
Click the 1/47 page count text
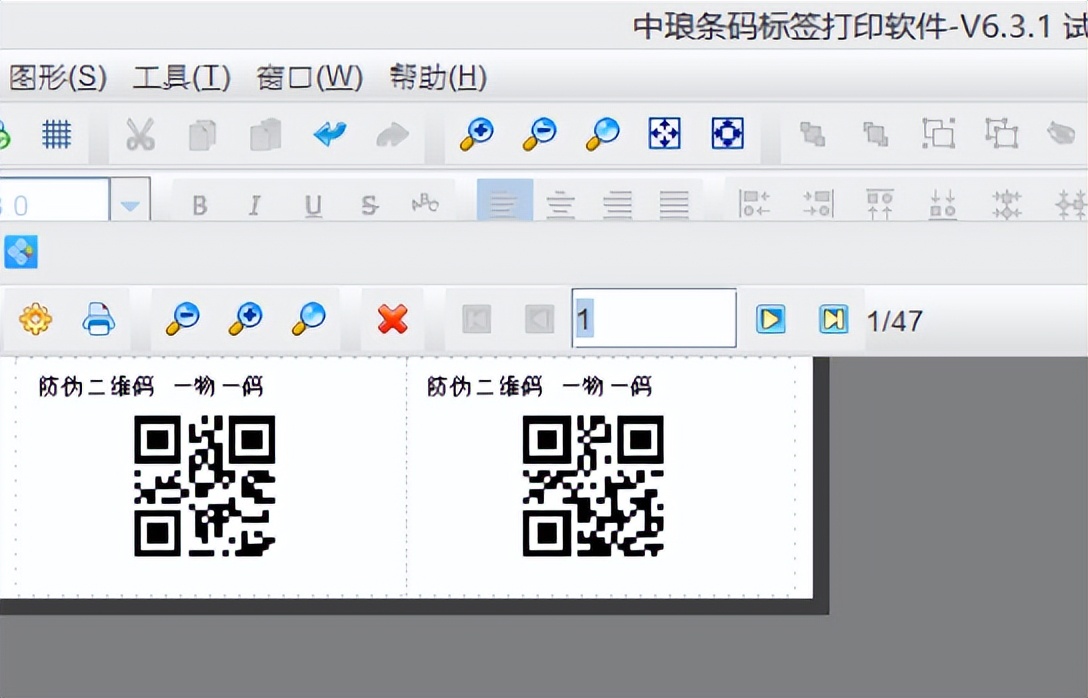[894, 321]
